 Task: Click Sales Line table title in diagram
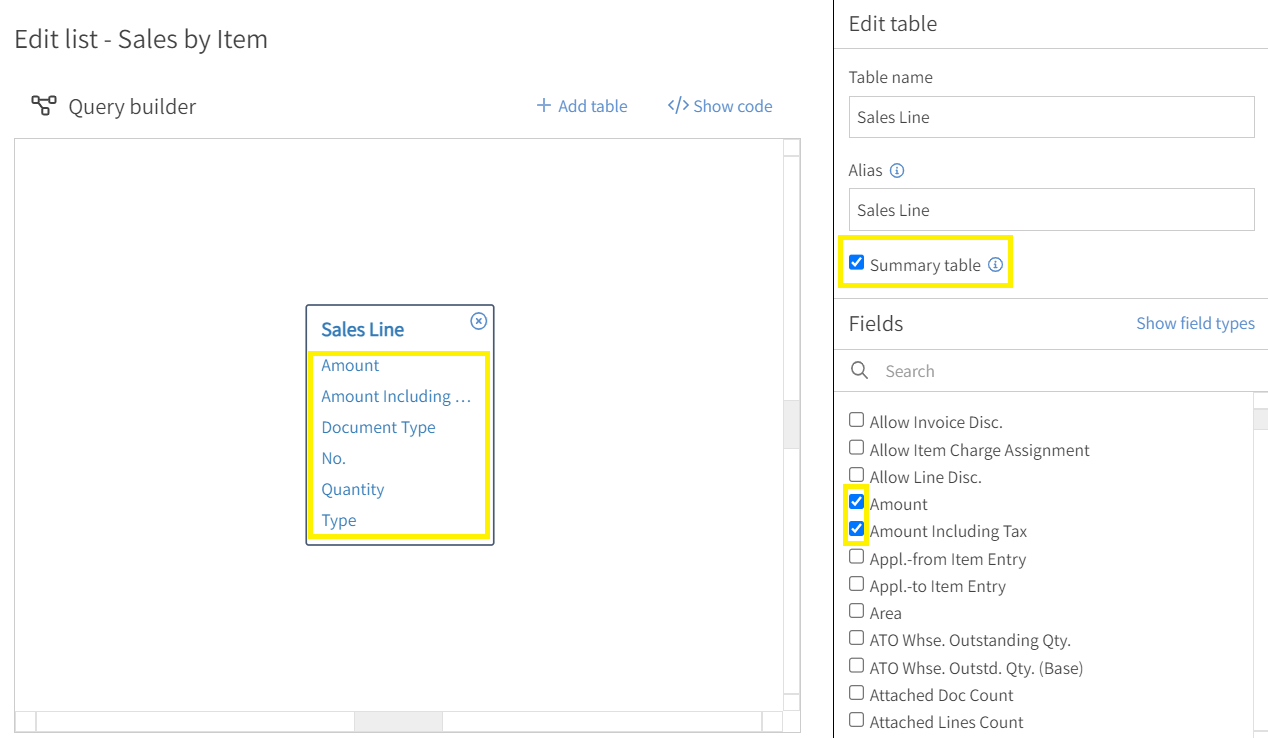(362, 329)
